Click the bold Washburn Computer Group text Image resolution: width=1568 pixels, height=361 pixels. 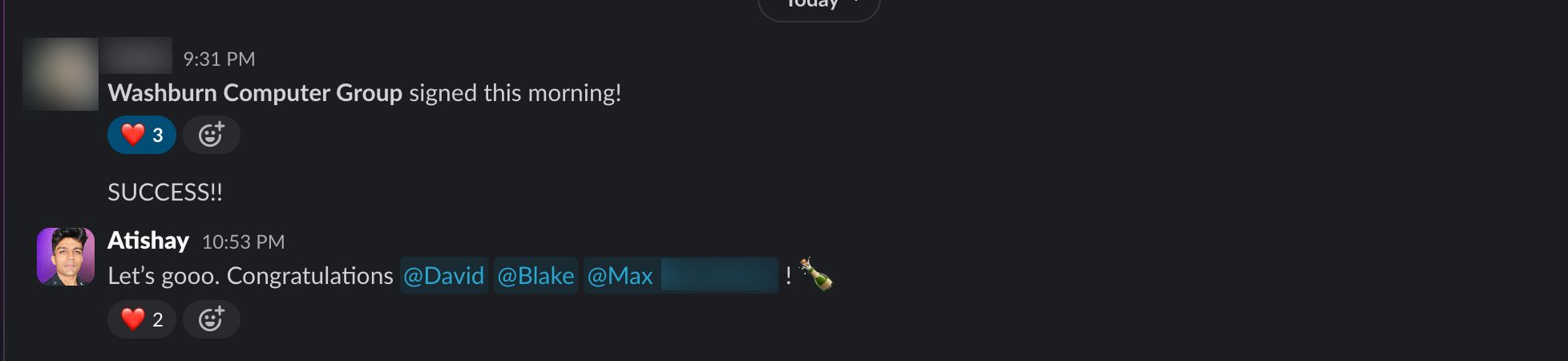[255, 93]
